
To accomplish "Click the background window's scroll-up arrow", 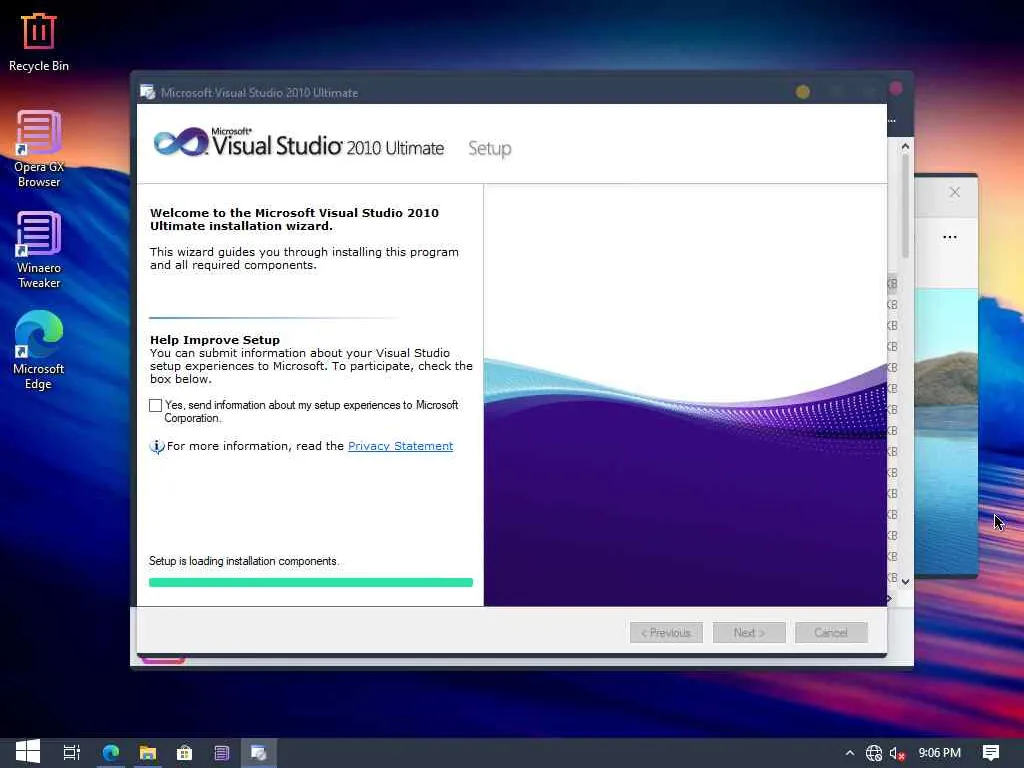I will 905,147.
